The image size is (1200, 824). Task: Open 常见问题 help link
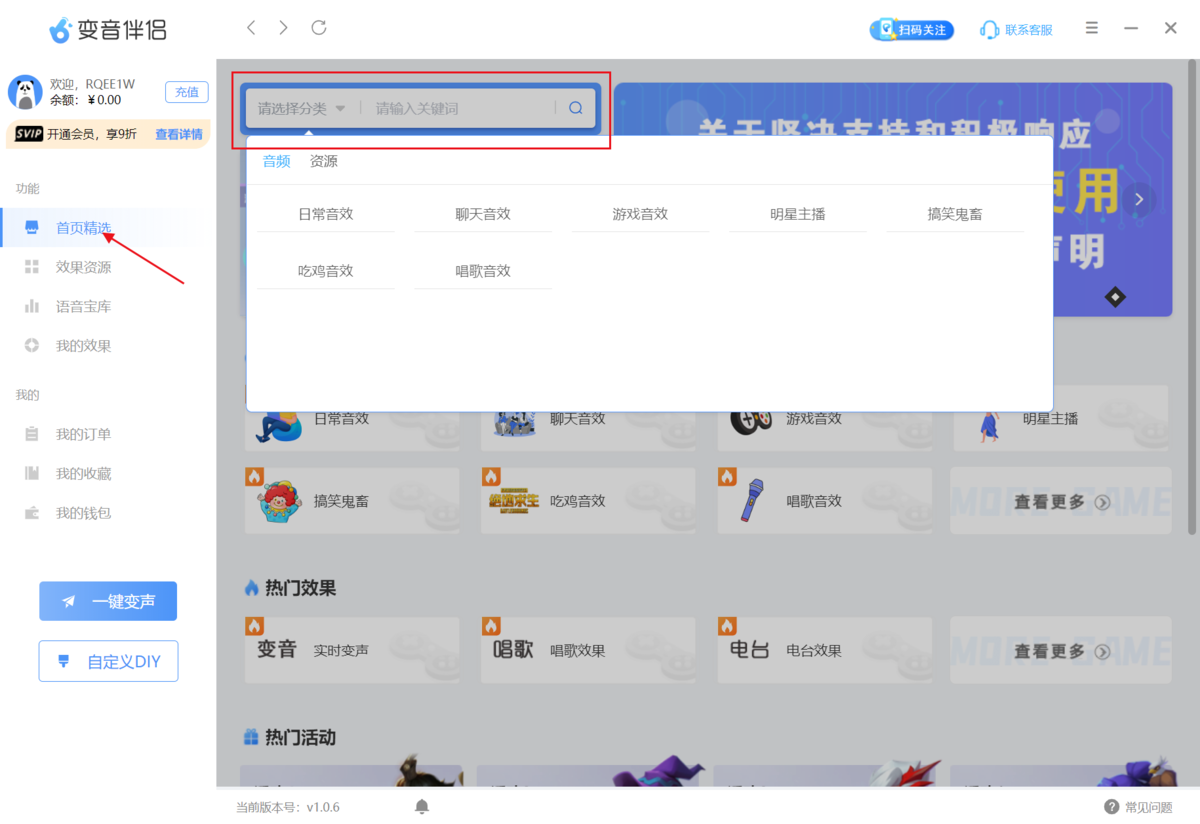tap(1138, 807)
